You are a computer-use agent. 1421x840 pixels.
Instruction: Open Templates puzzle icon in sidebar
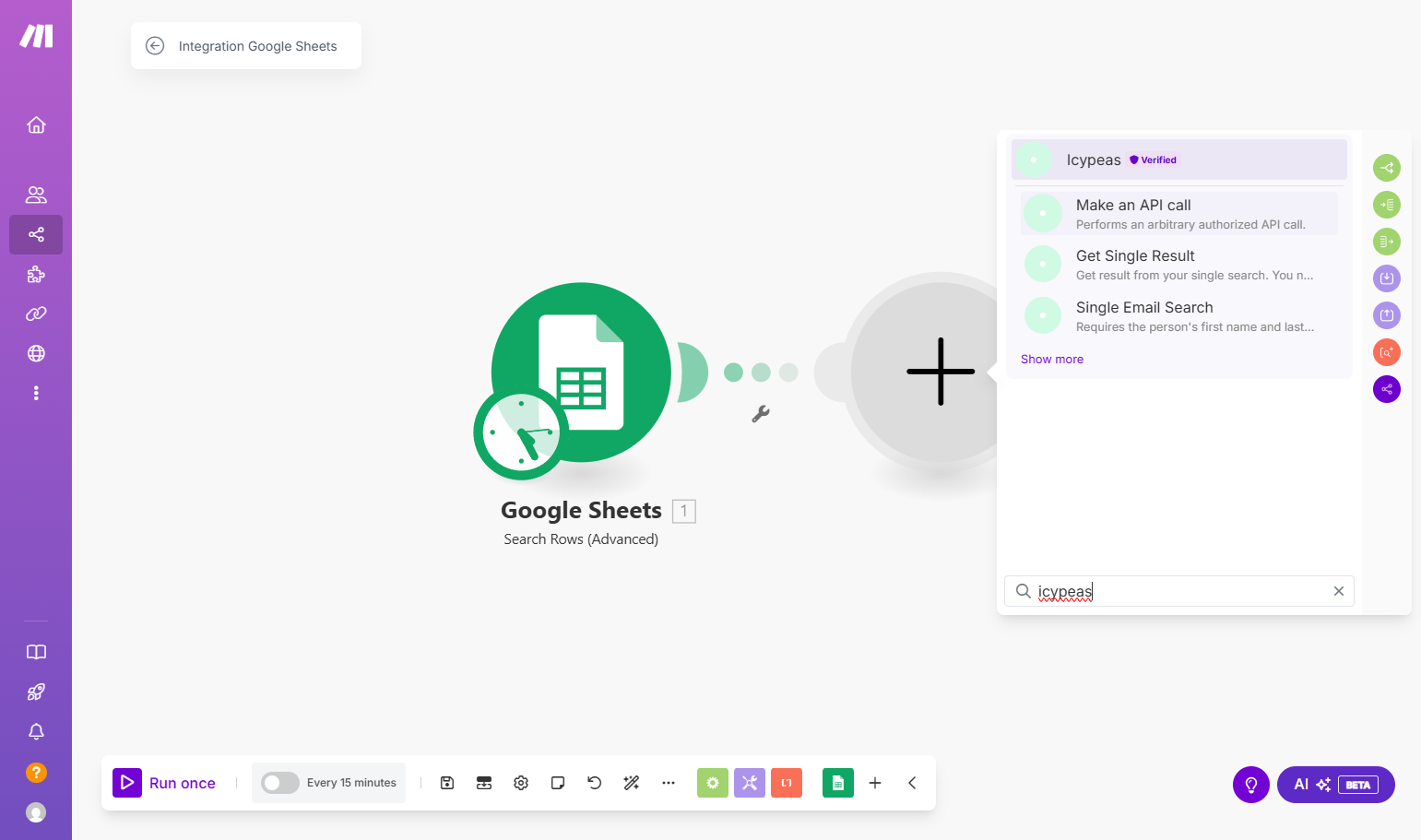click(x=36, y=274)
